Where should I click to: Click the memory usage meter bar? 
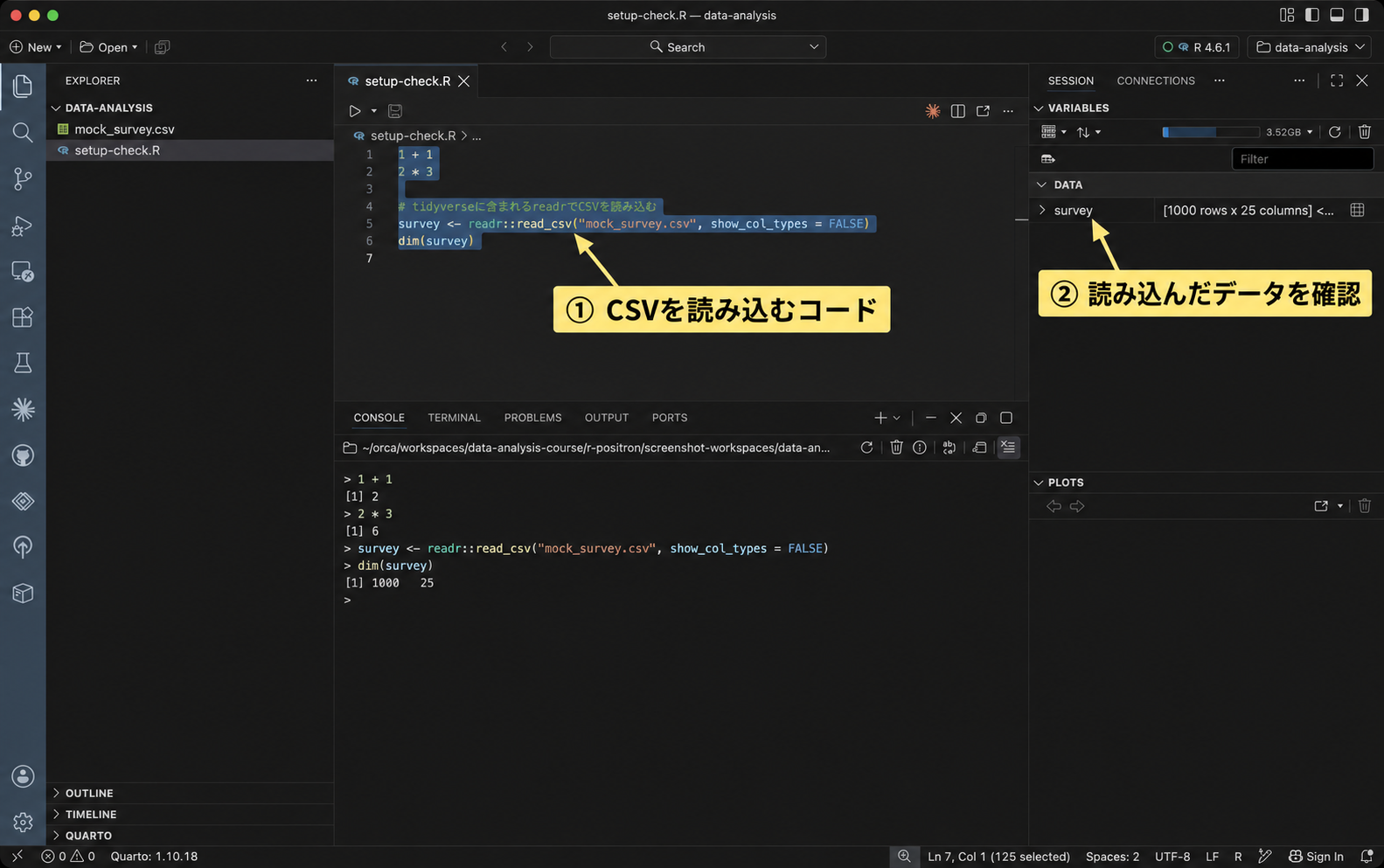(1210, 132)
